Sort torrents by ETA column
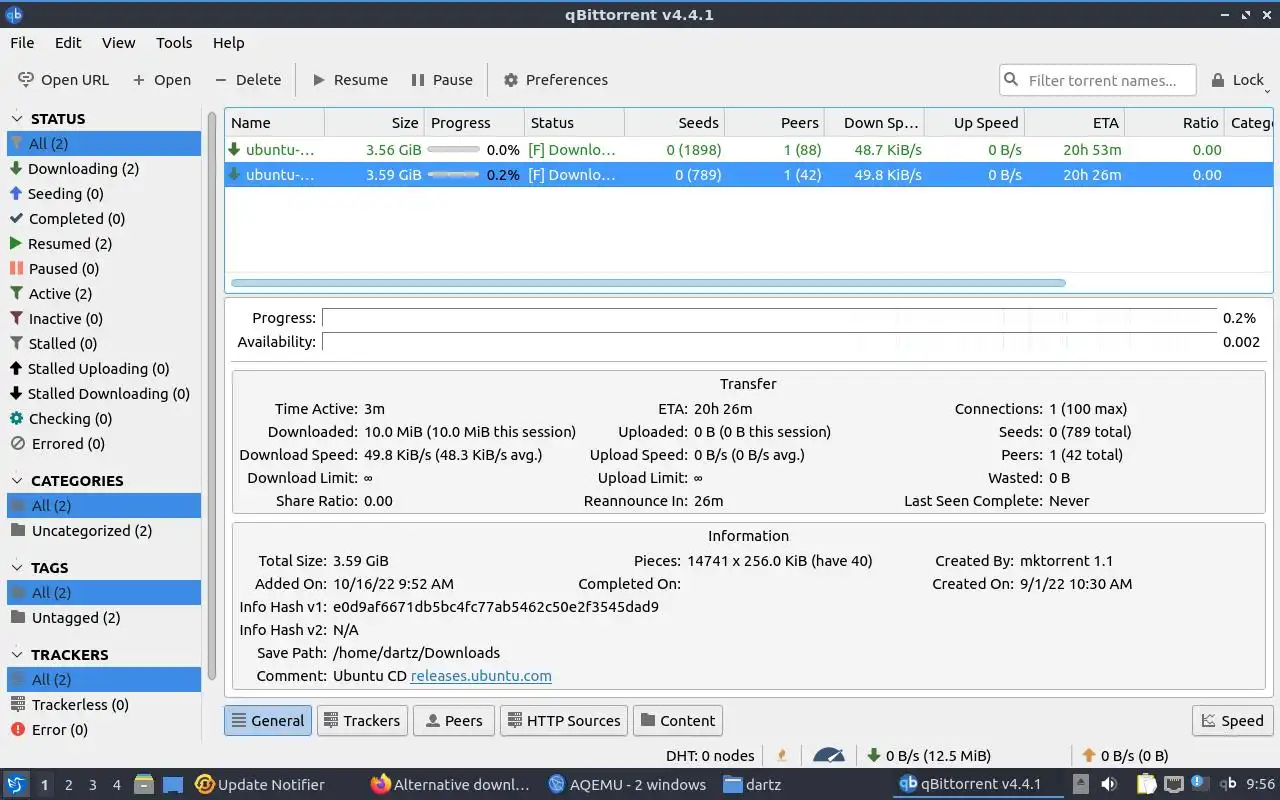Screen dimensions: 1280x800 [1074, 123]
